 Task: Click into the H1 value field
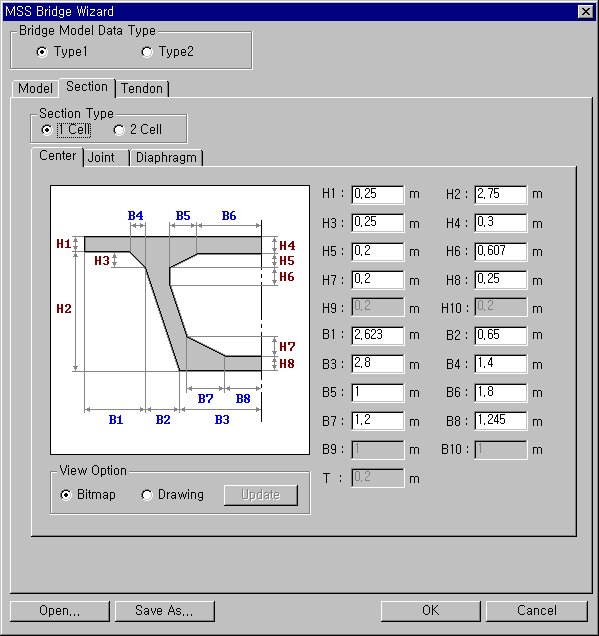click(378, 195)
